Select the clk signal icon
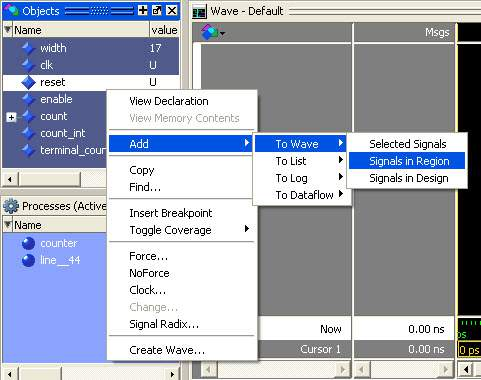 point(29,65)
